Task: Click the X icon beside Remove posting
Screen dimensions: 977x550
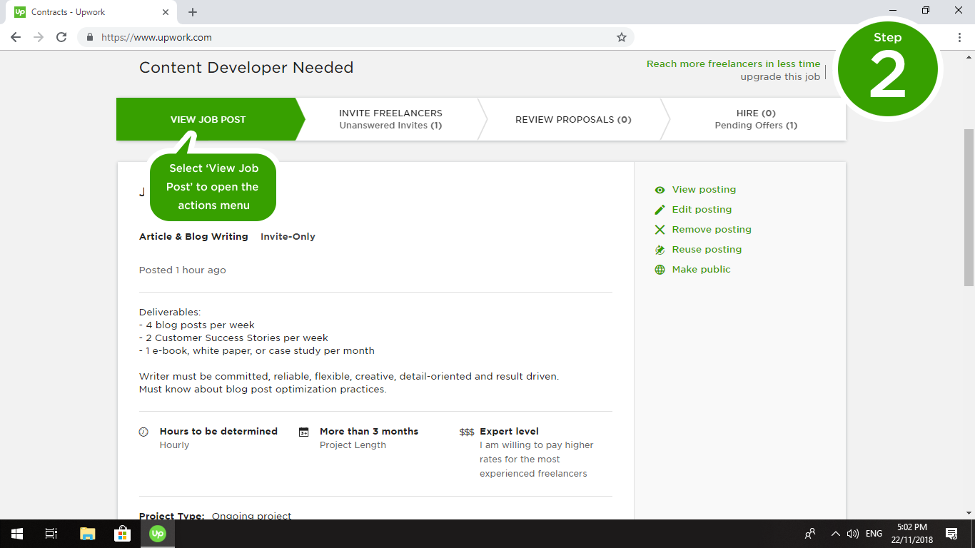Action: 660,230
